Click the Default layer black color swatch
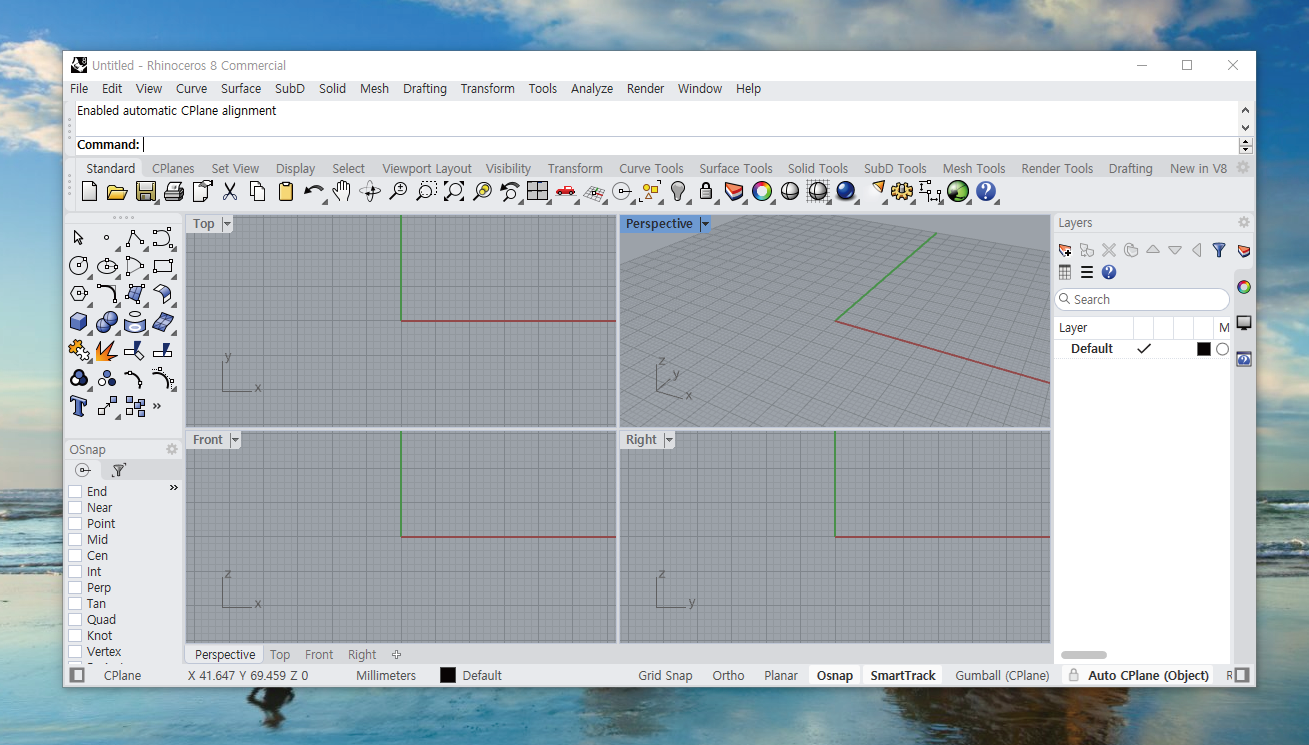Screen dimensions: 1309x745 (1204, 349)
